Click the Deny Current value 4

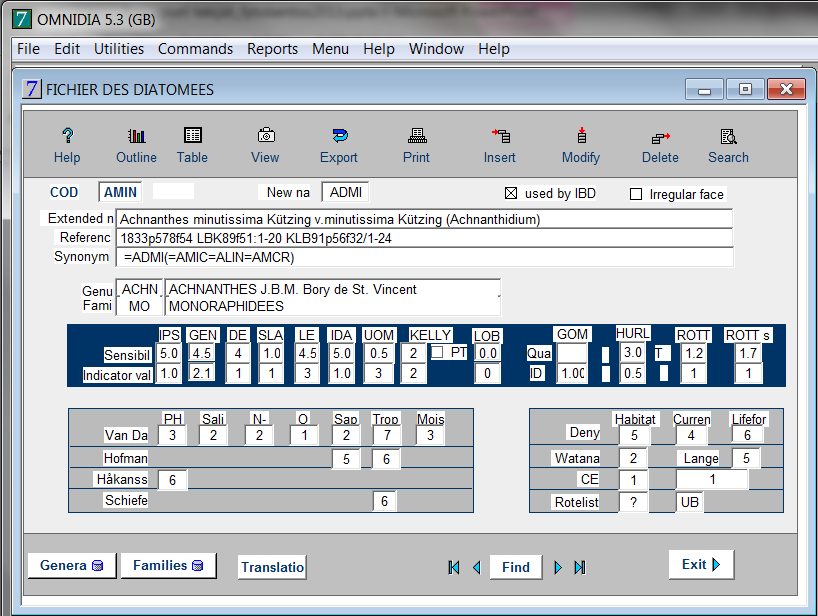click(691, 435)
